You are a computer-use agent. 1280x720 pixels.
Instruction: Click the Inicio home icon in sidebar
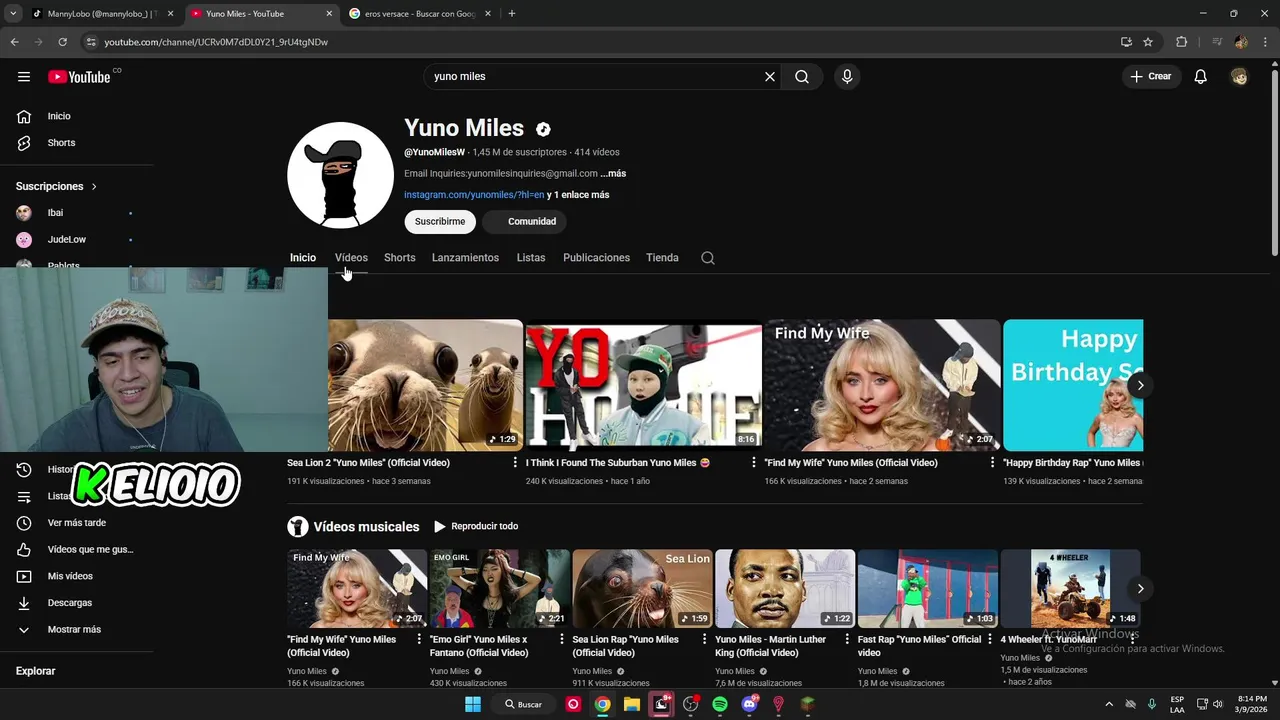click(x=24, y=116)
